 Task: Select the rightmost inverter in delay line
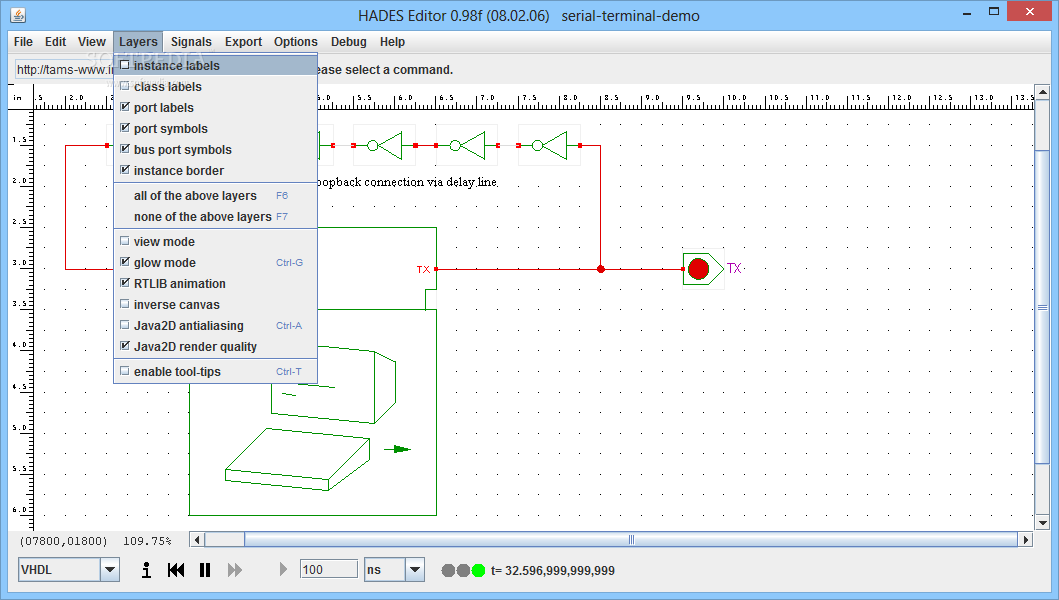(x=549, y=145)
